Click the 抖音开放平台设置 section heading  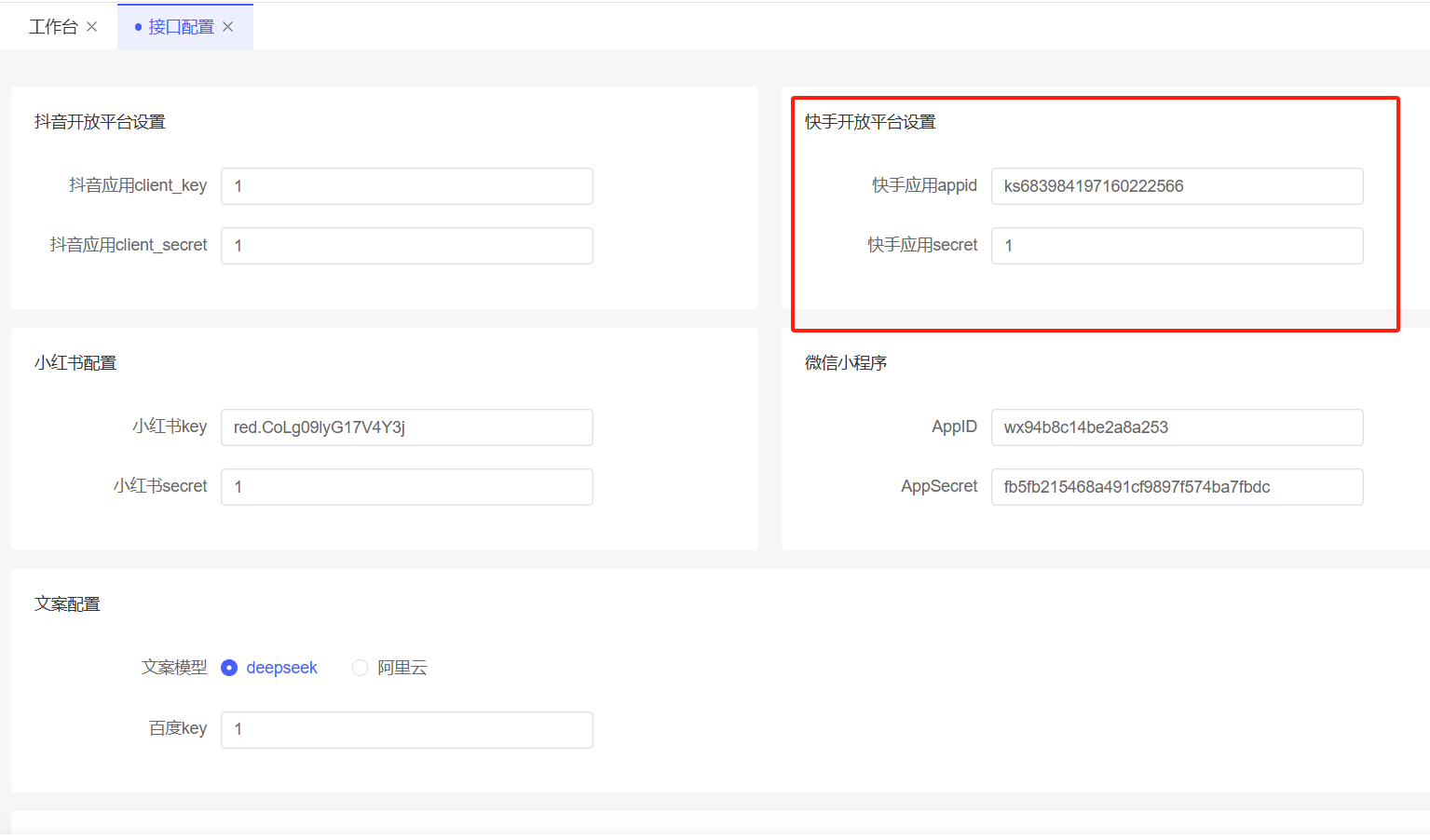coord(100,122)
